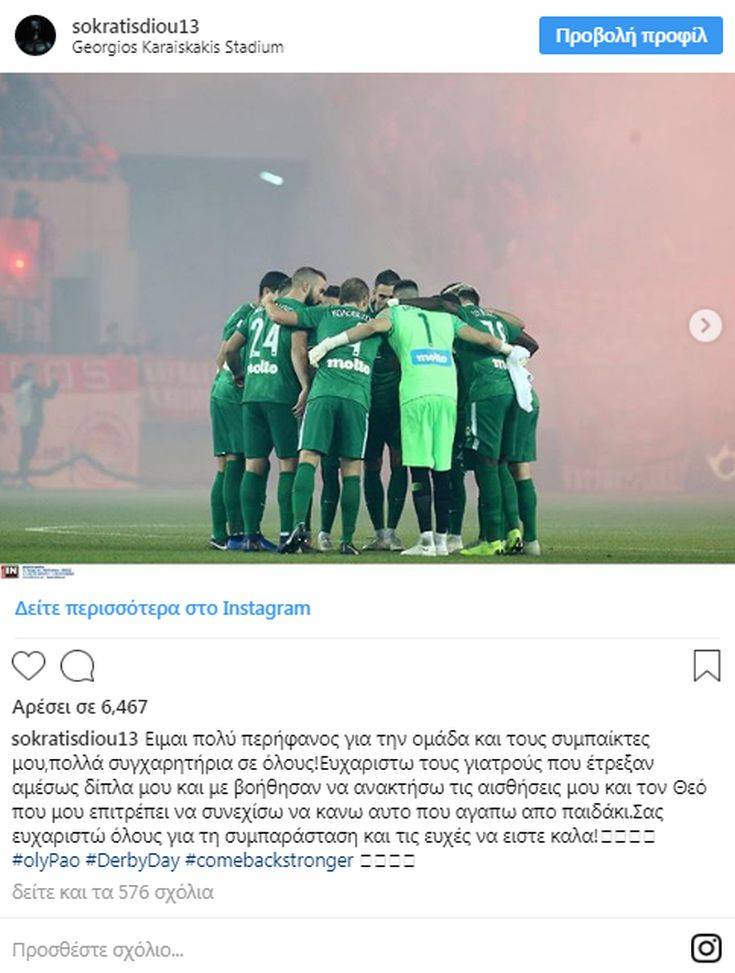
Task: Like the post with the heart icon
Action: point(29,666)
